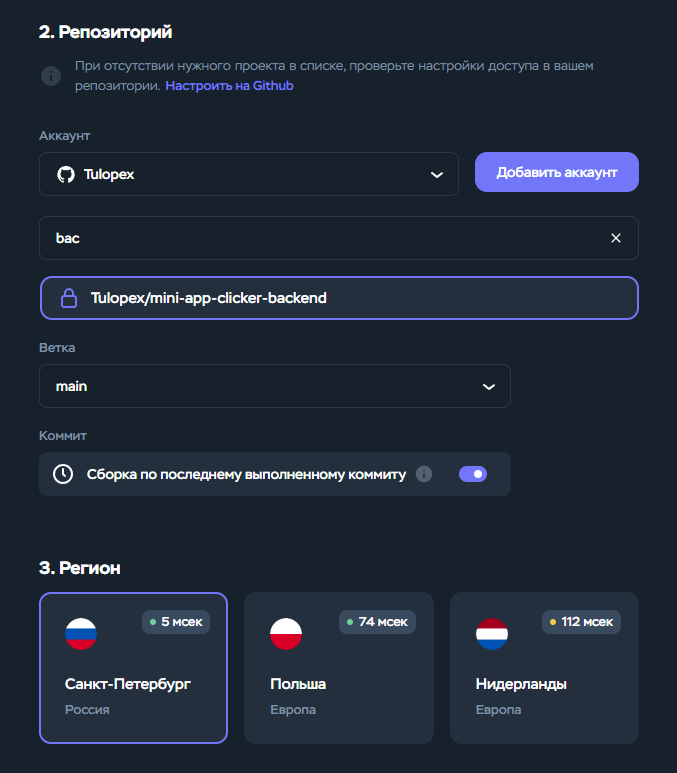Screen dimensions: 677x773
Task: Open the Настроить на Github link
Action: [x=229, y=86]
